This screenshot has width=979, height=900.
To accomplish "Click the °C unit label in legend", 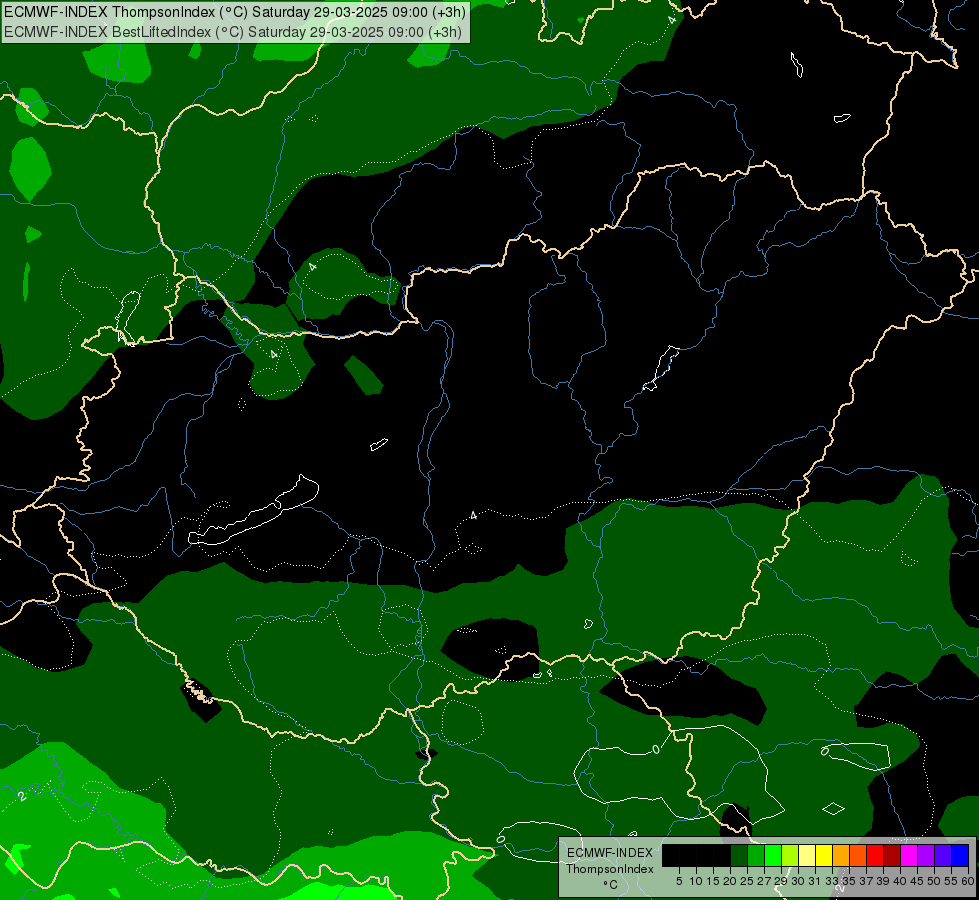I will pyautogui.click(x=610, y=885).
